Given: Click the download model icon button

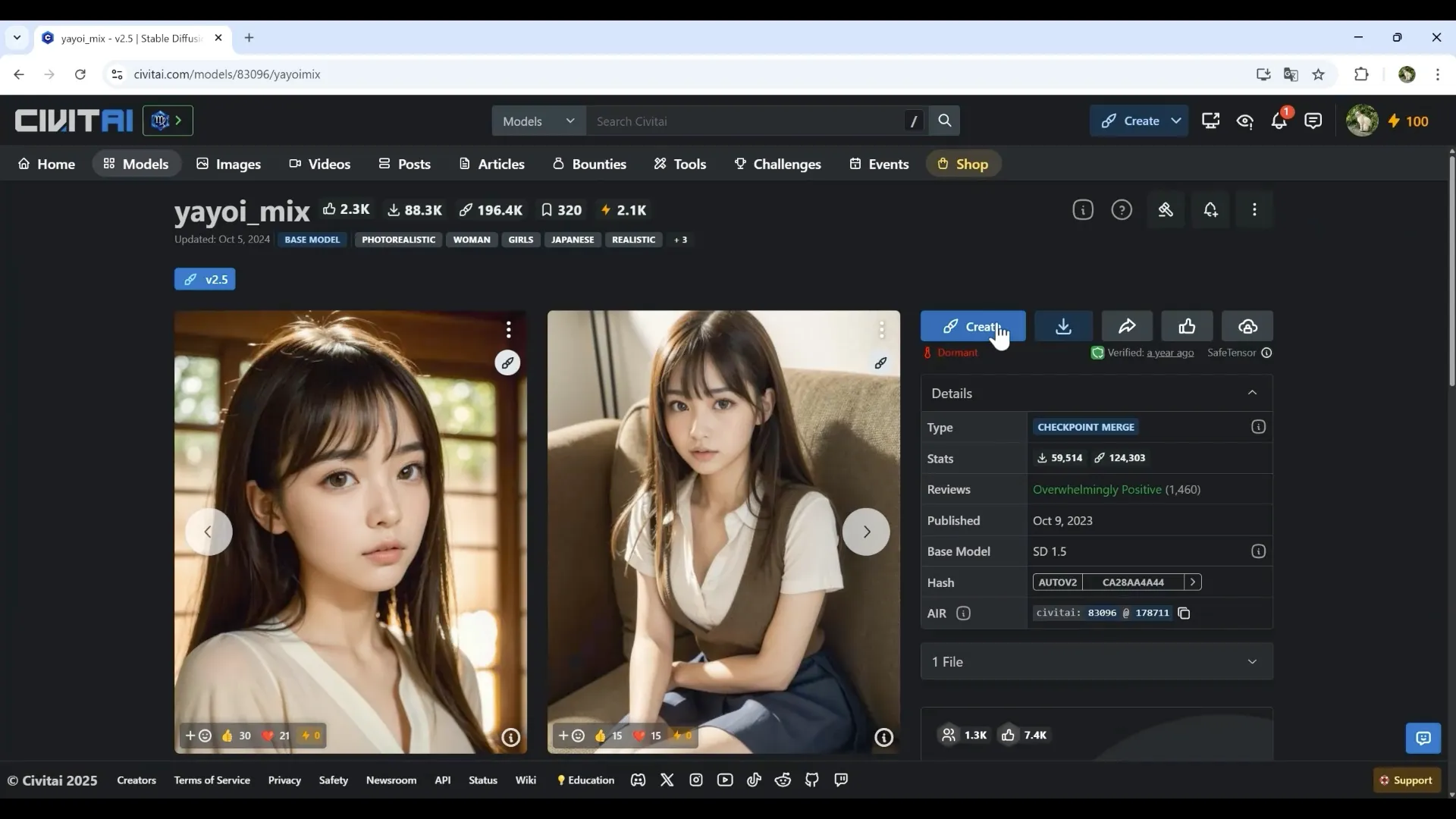Looking at the screenshot, I should [1063, 326].
